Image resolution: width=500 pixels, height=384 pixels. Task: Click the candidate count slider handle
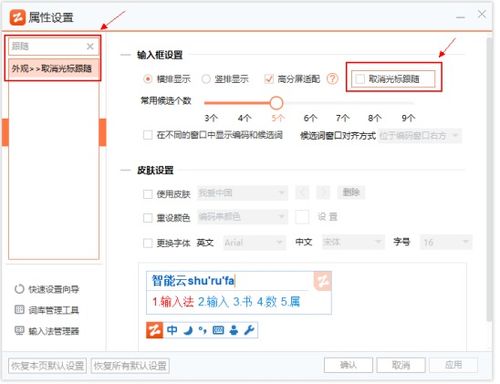(x=276, y=103)
